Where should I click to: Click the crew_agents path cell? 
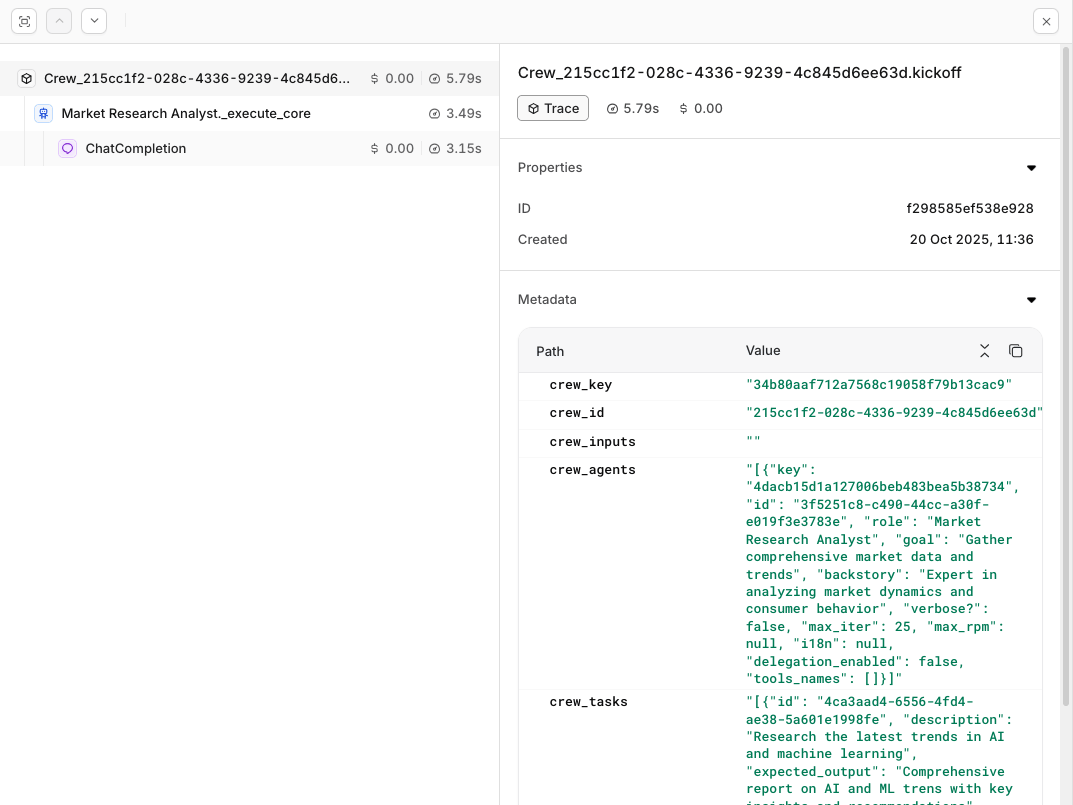point(592,470)
